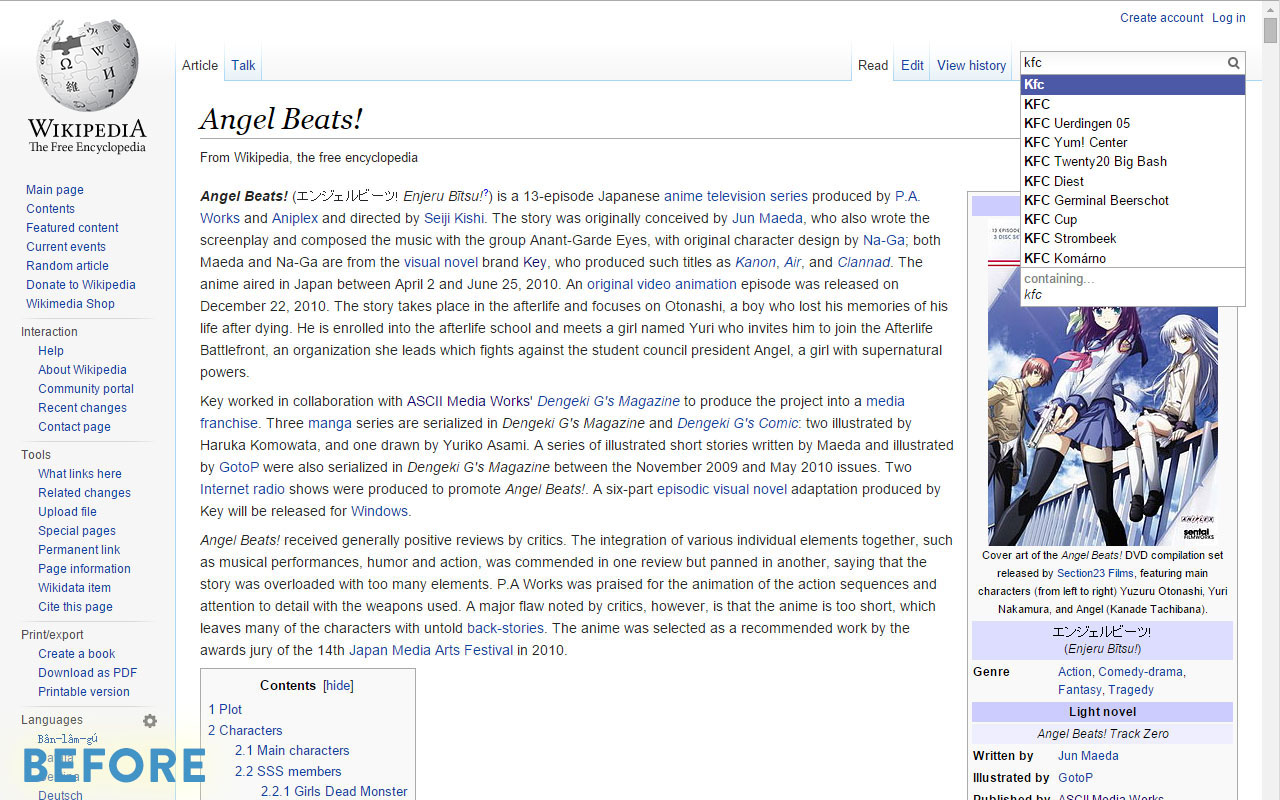
Task: Click the Create account link
Action: [1162, 17]
